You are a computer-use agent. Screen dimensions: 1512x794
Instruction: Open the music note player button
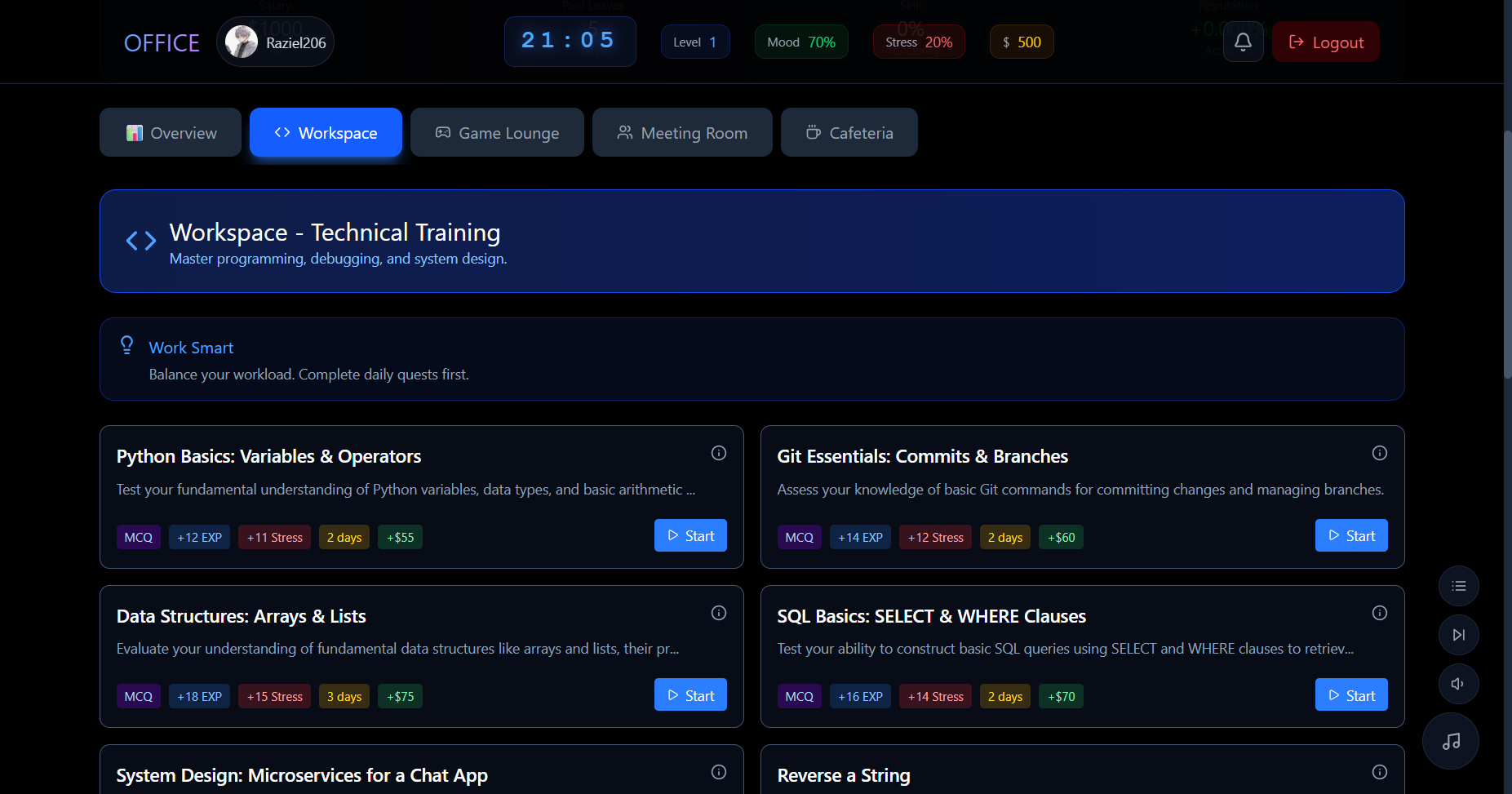point(1451,741)
